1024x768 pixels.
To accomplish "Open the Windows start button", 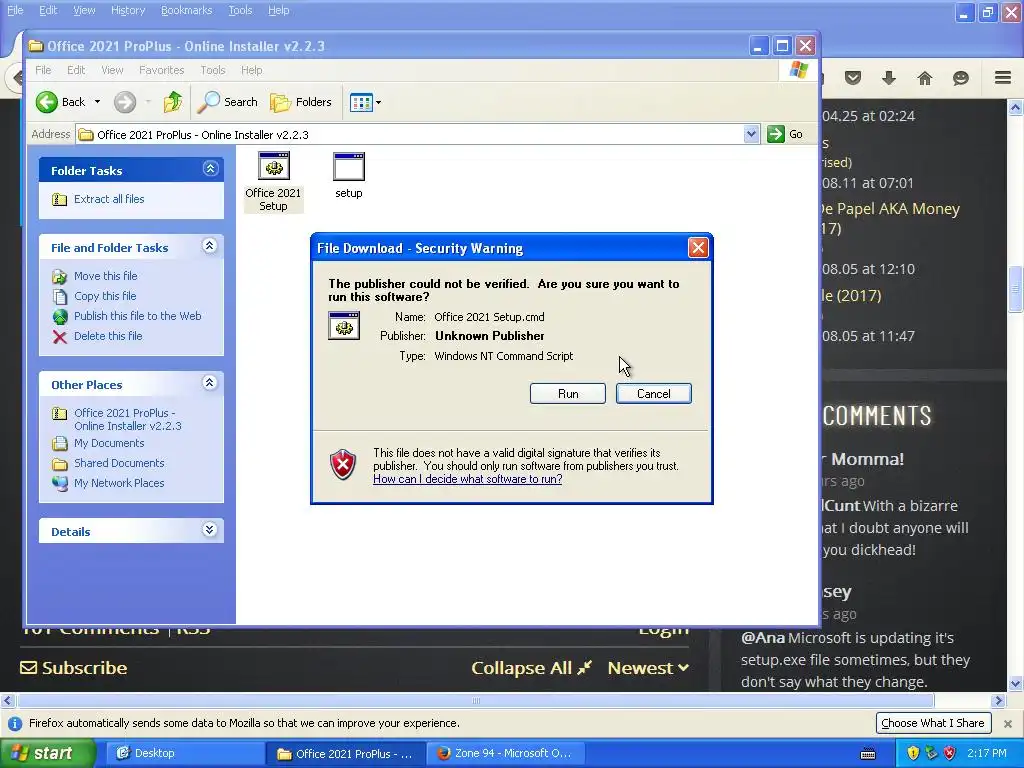I will (x=47, y=754).
